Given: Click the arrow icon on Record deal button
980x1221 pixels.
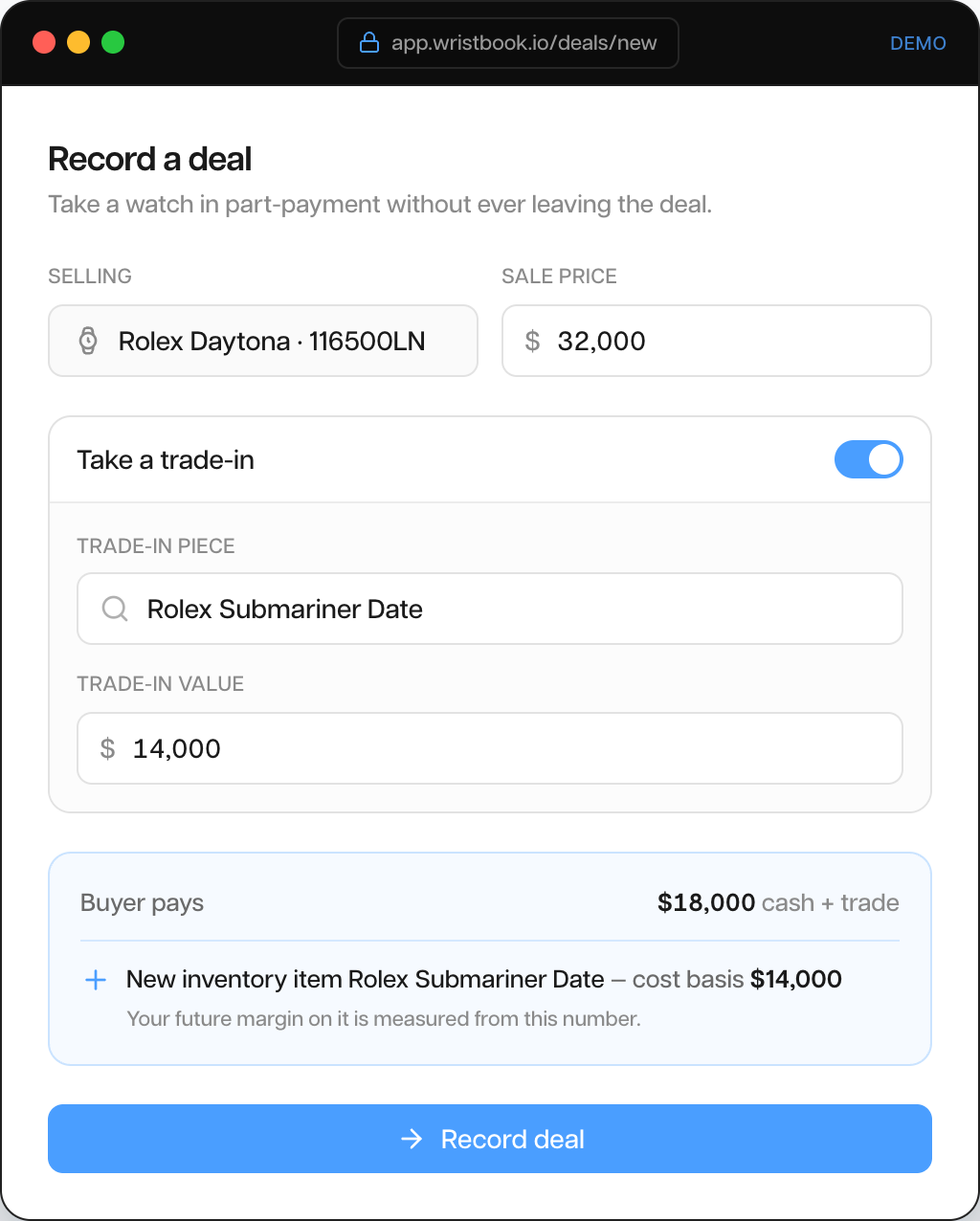Looking at the screenshot, I should coord(412,1139).
